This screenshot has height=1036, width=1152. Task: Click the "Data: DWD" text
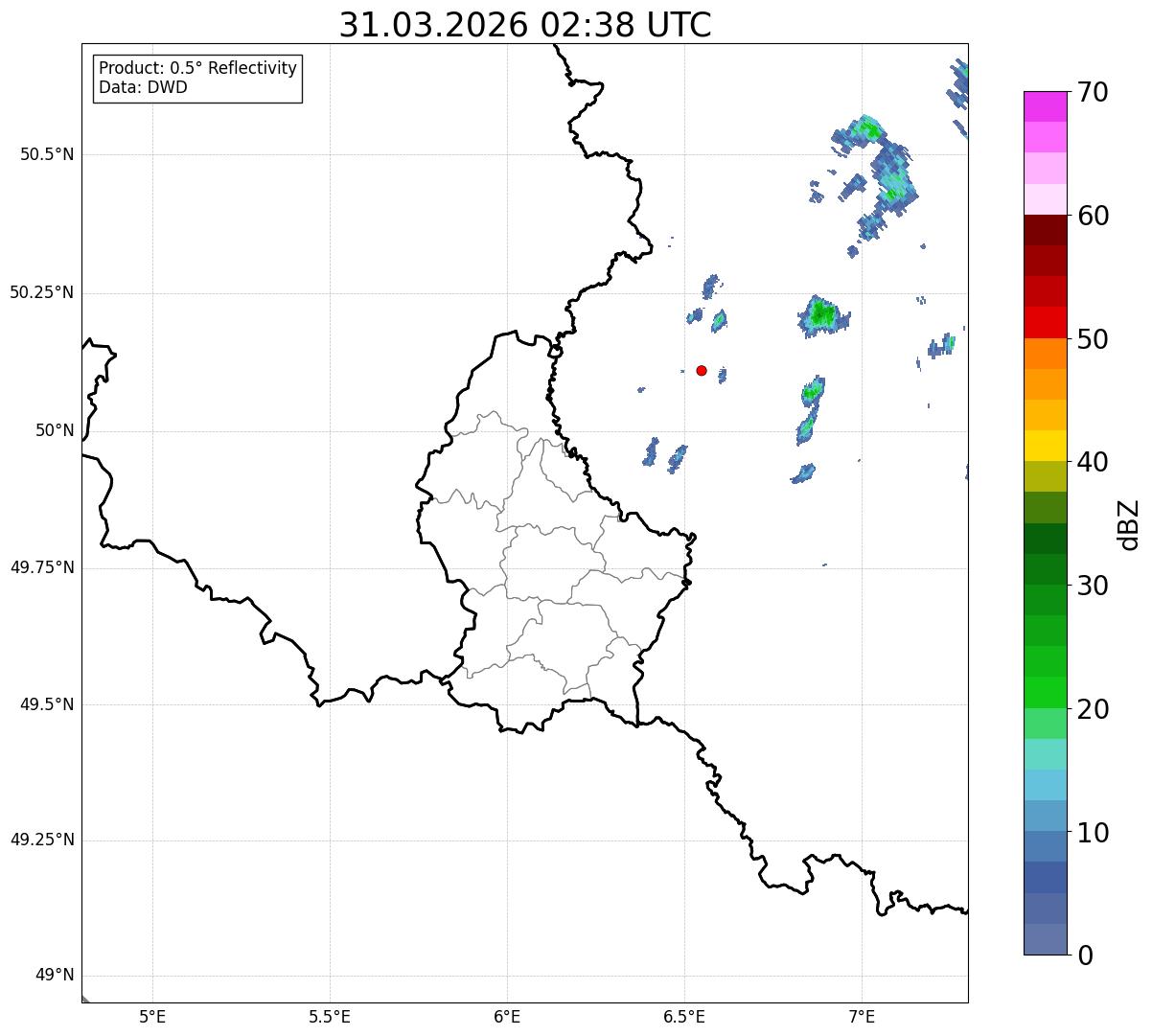pos(144,88)
